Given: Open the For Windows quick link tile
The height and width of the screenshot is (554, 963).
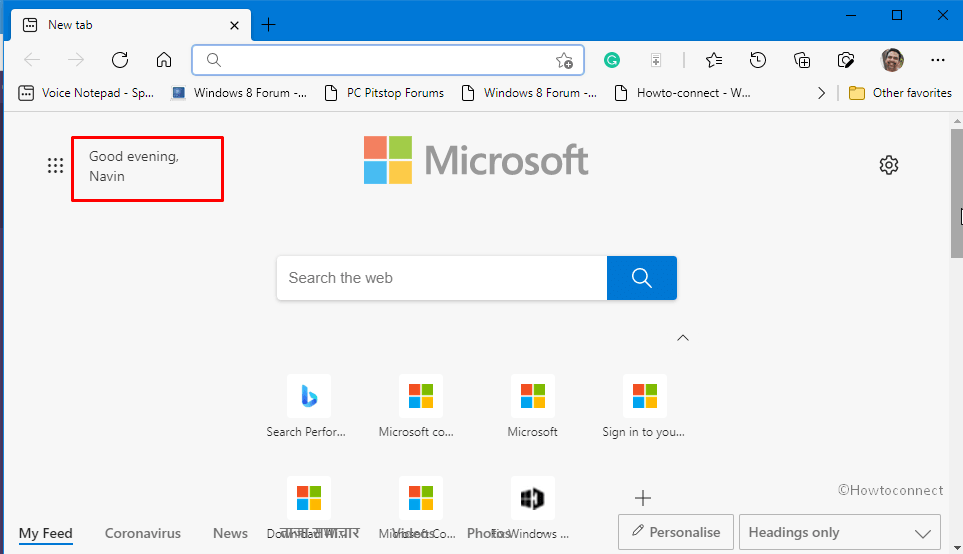Looking at the screenshot, I should click(532, 507).
